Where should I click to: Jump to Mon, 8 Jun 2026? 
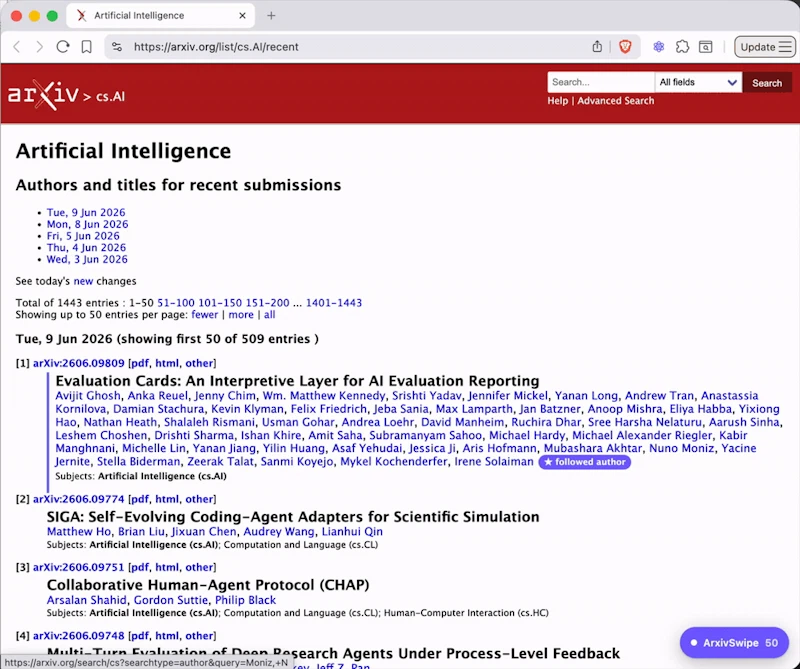[x=87, y=224]
